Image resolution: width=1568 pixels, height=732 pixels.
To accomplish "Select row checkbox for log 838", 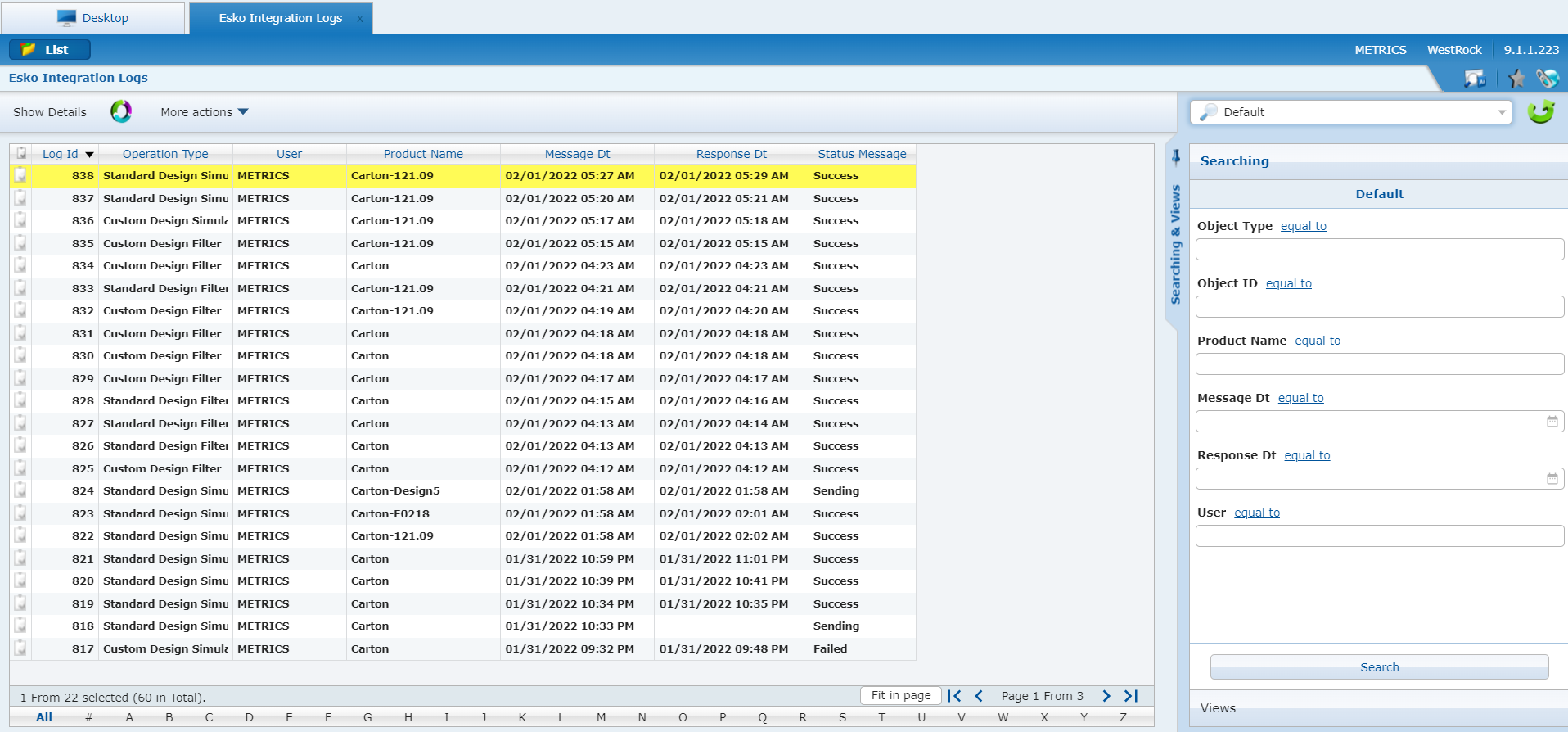I will (20, 175).
